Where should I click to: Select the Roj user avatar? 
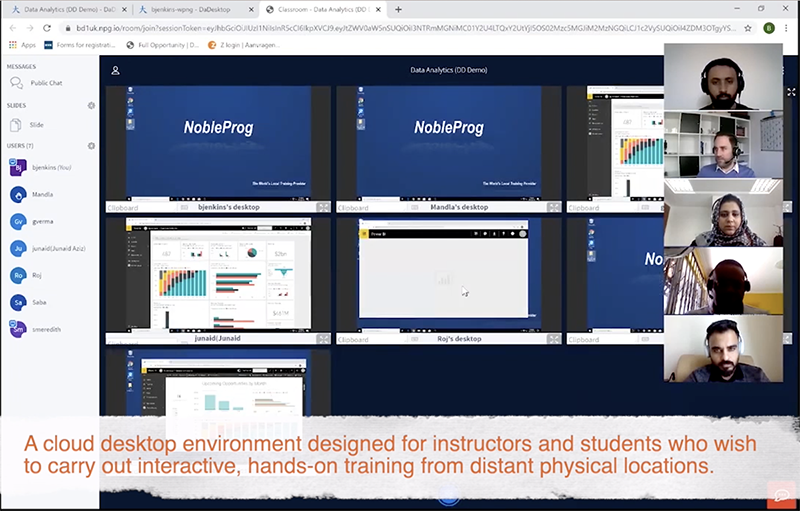point(18,275)
